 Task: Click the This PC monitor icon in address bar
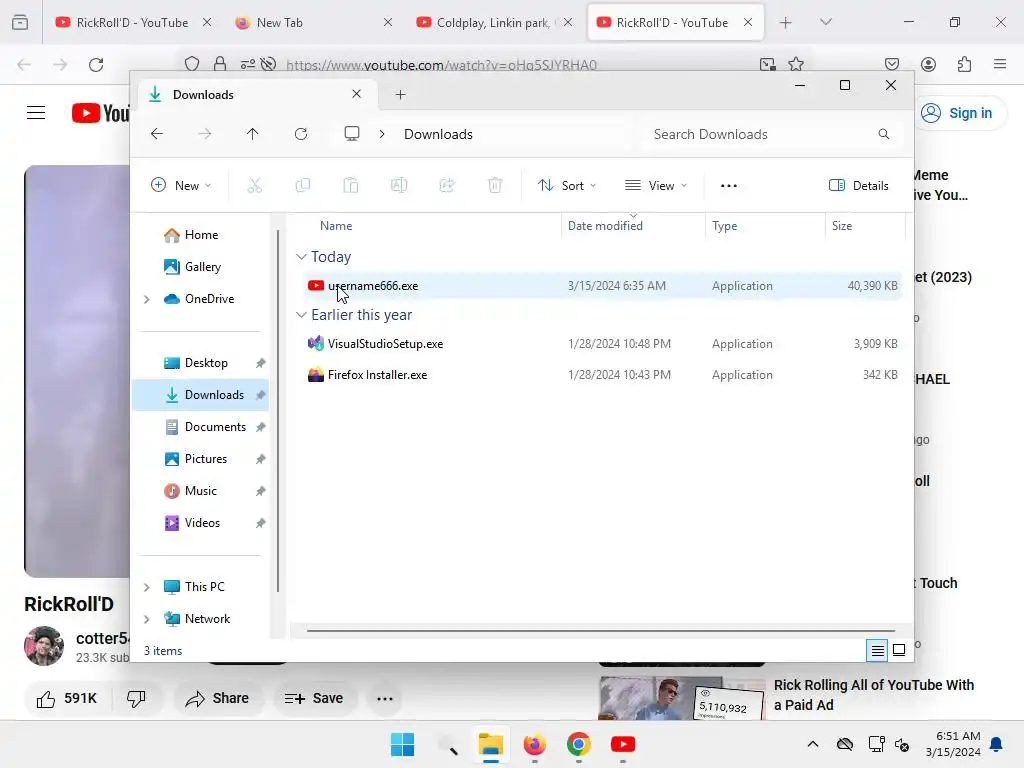[x=352, y=134]
